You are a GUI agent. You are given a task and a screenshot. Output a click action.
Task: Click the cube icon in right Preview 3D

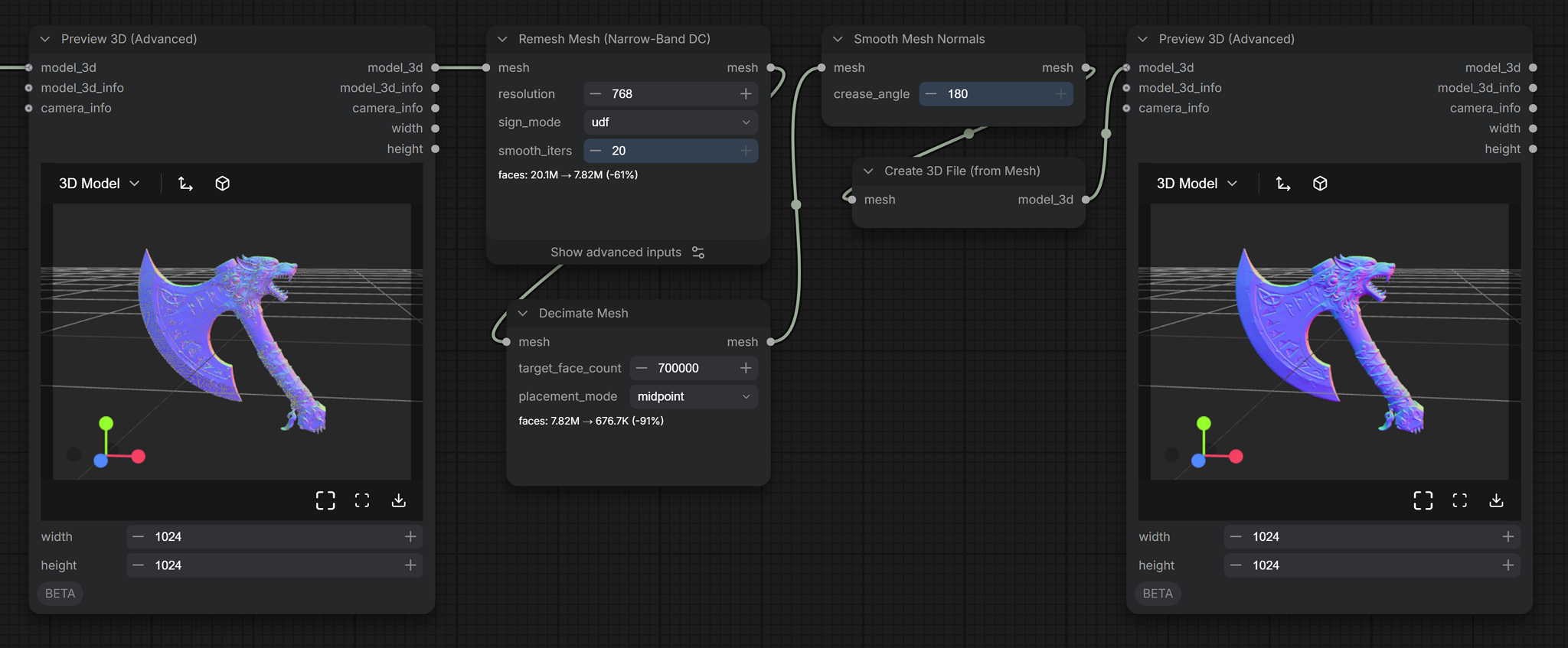tap(1320, 184)
